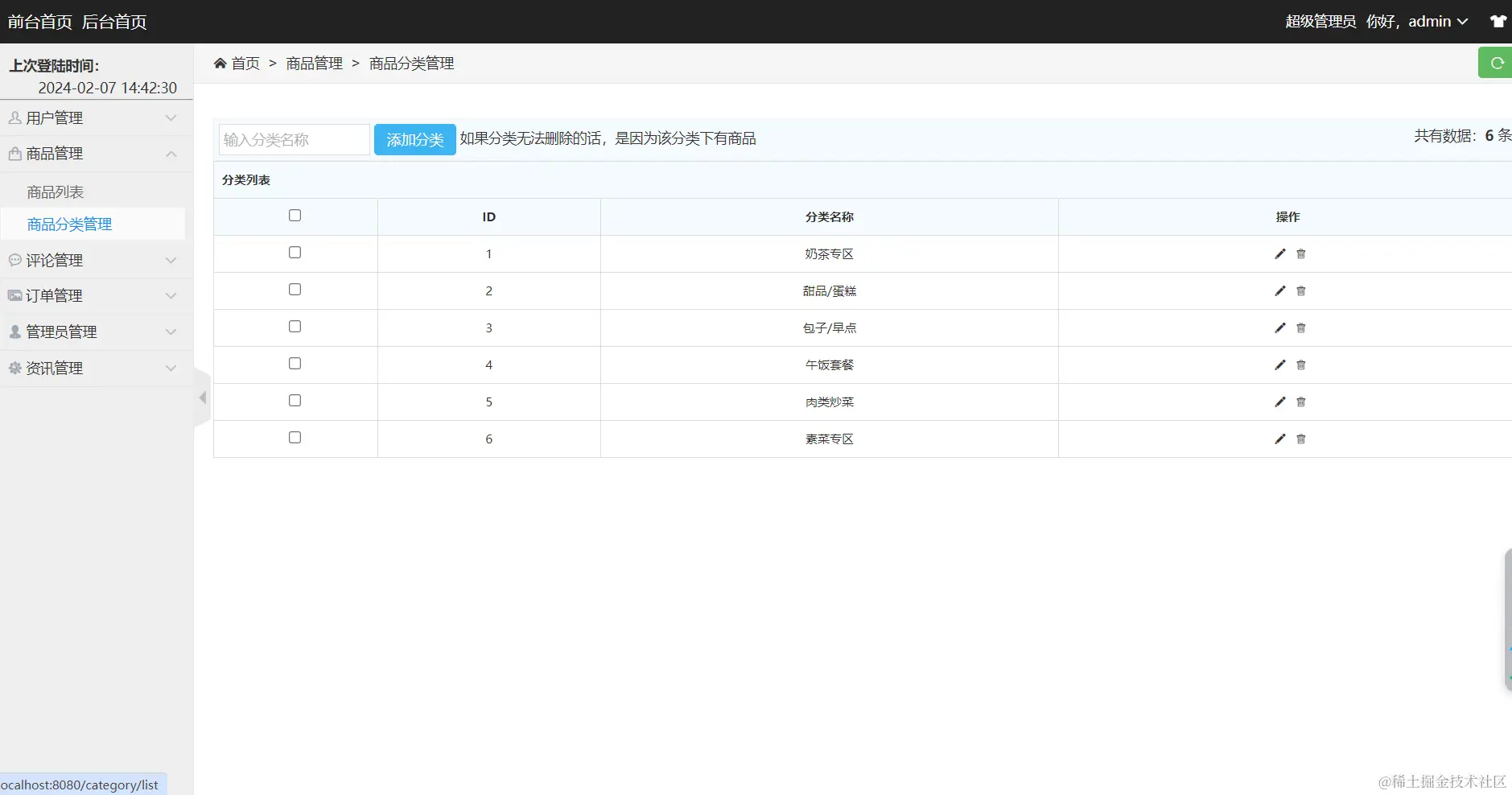Open the 评论管理 sidebar menu

(97, 261)
